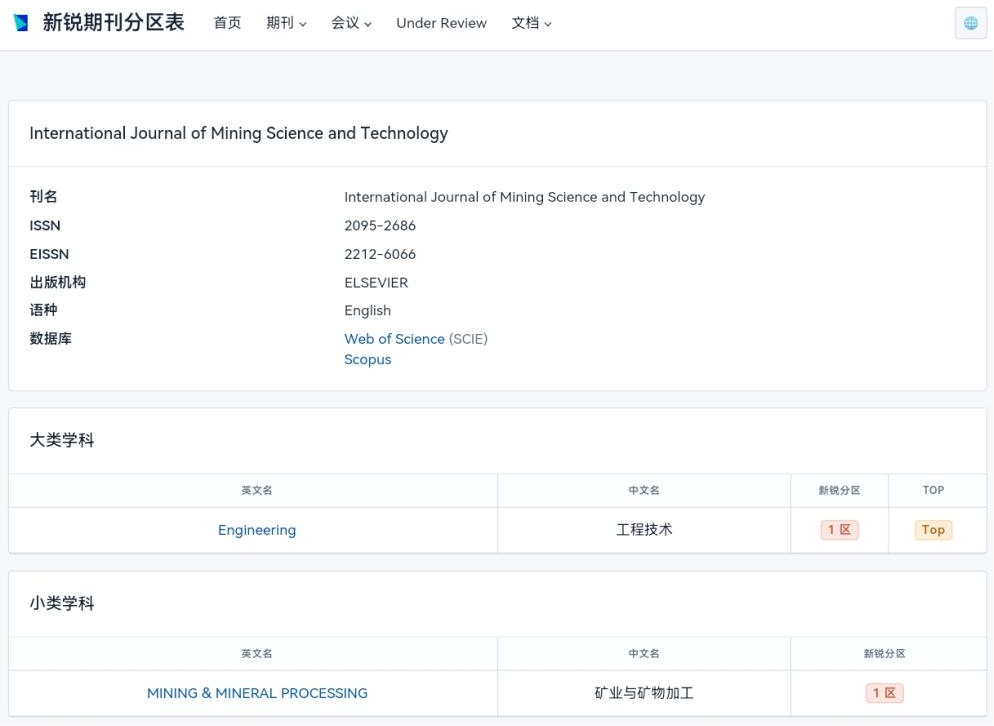The height and width of the screenshot is (726, 994).
Task: Open the Scopus database link
Action: point(367,360)
